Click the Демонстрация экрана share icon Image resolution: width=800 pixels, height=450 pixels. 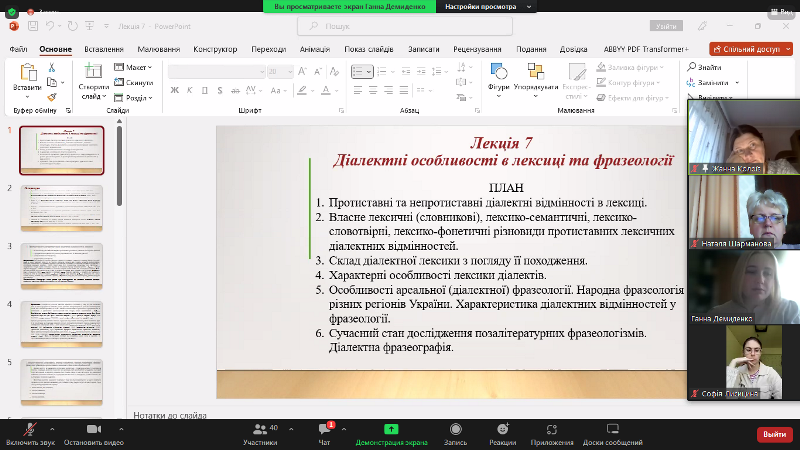pyautogui.click(x=391, y=428)
